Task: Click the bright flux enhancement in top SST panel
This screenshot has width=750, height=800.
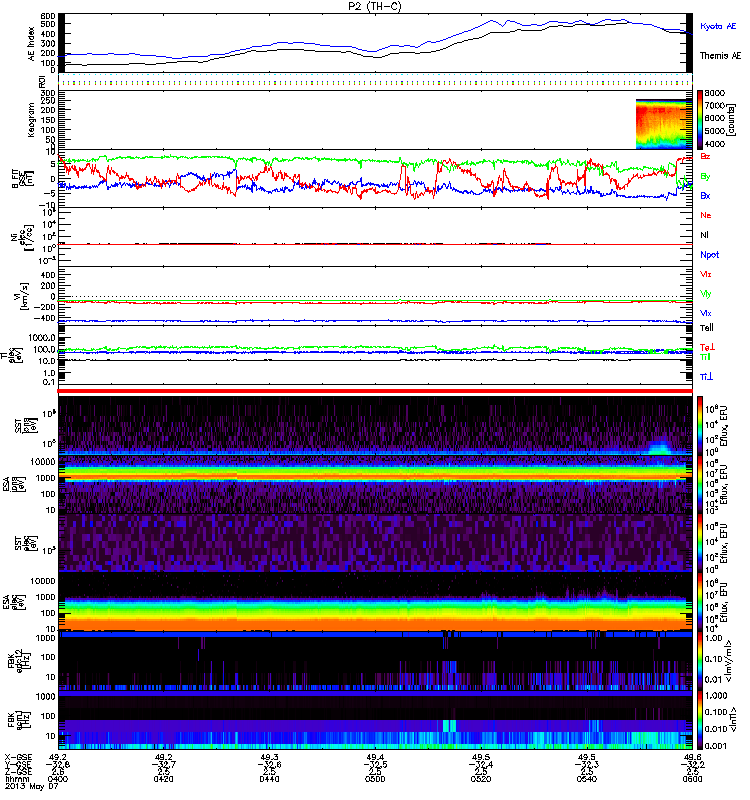Action: pos(658,446)
